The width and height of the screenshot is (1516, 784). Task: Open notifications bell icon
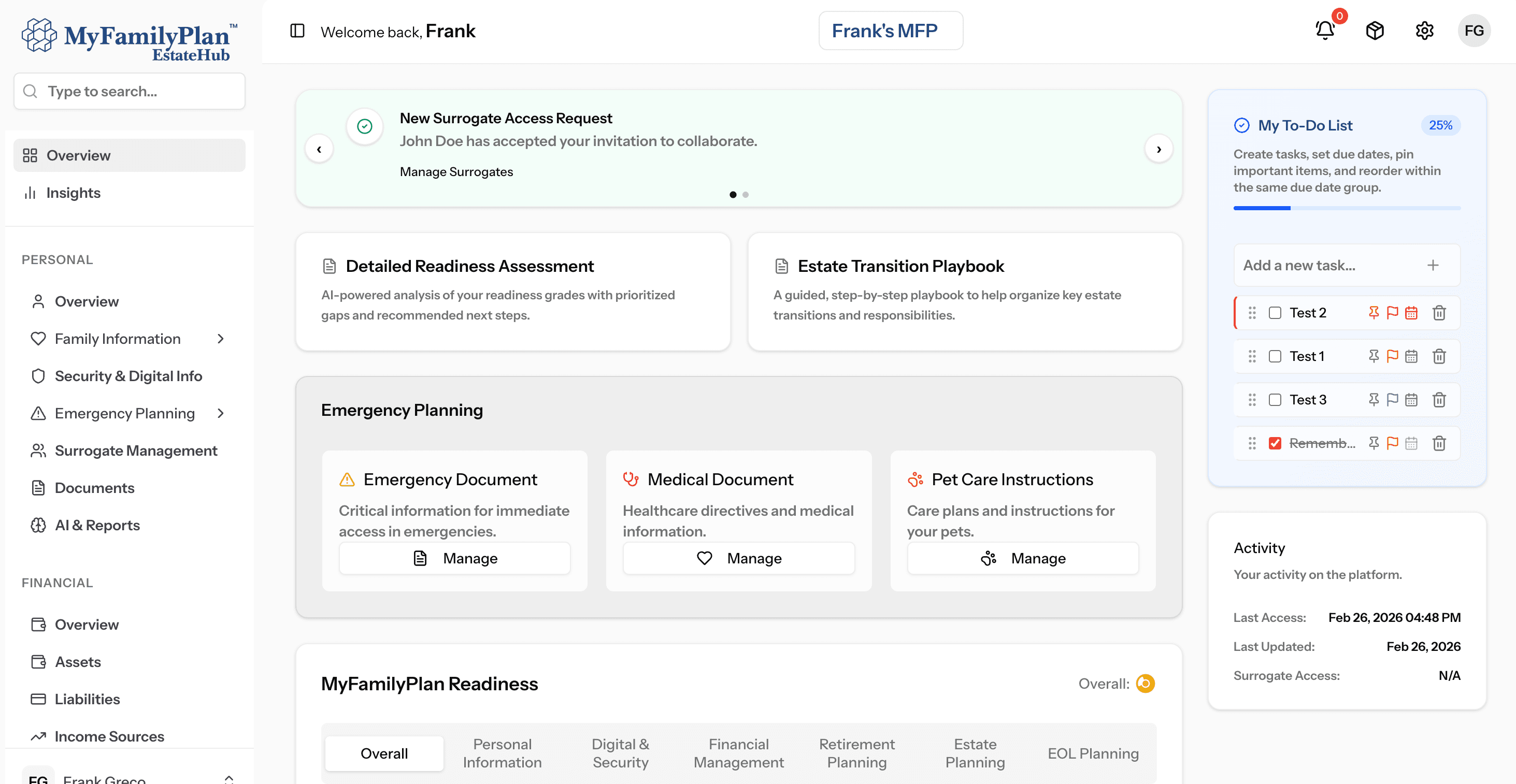click(x=1324, y=31)
